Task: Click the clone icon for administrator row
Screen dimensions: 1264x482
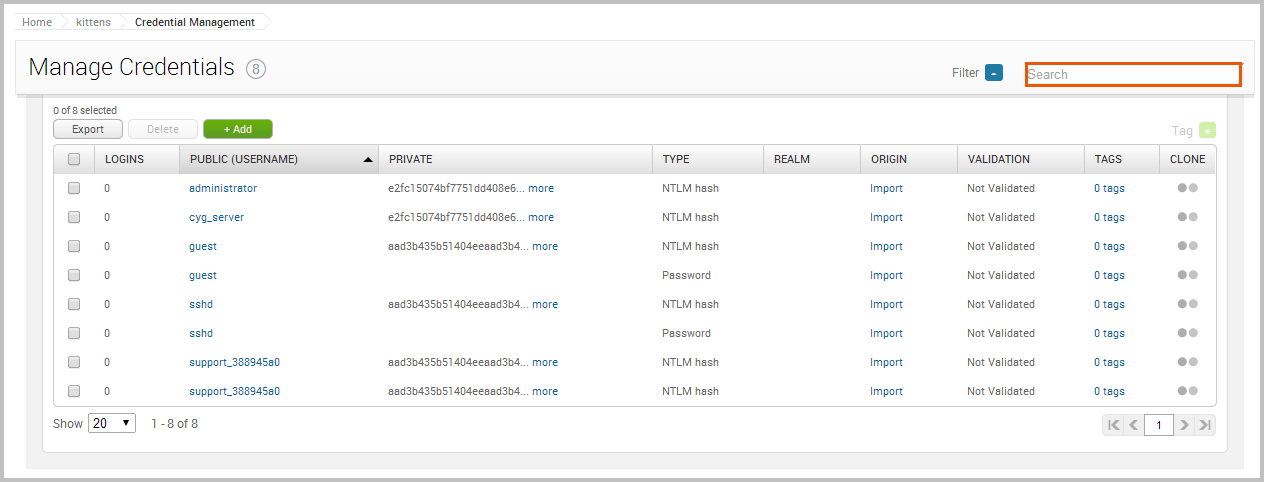Action: [1188, 188]
